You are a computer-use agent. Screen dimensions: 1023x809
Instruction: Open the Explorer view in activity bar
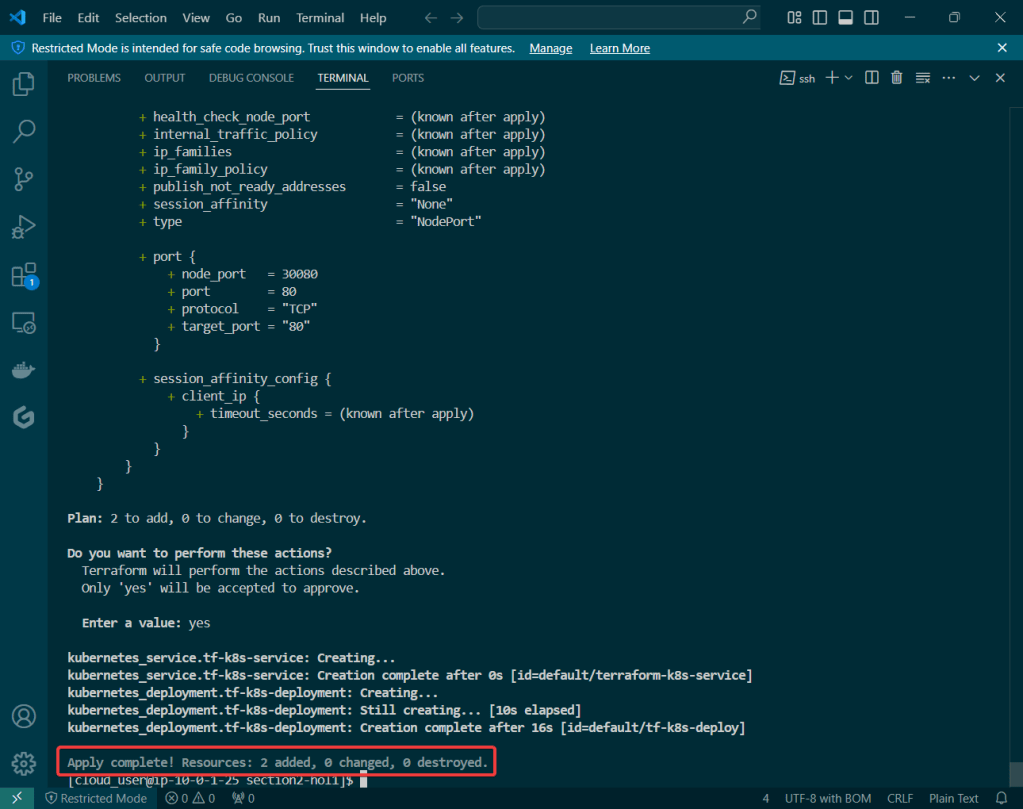(x=23, y=84)
